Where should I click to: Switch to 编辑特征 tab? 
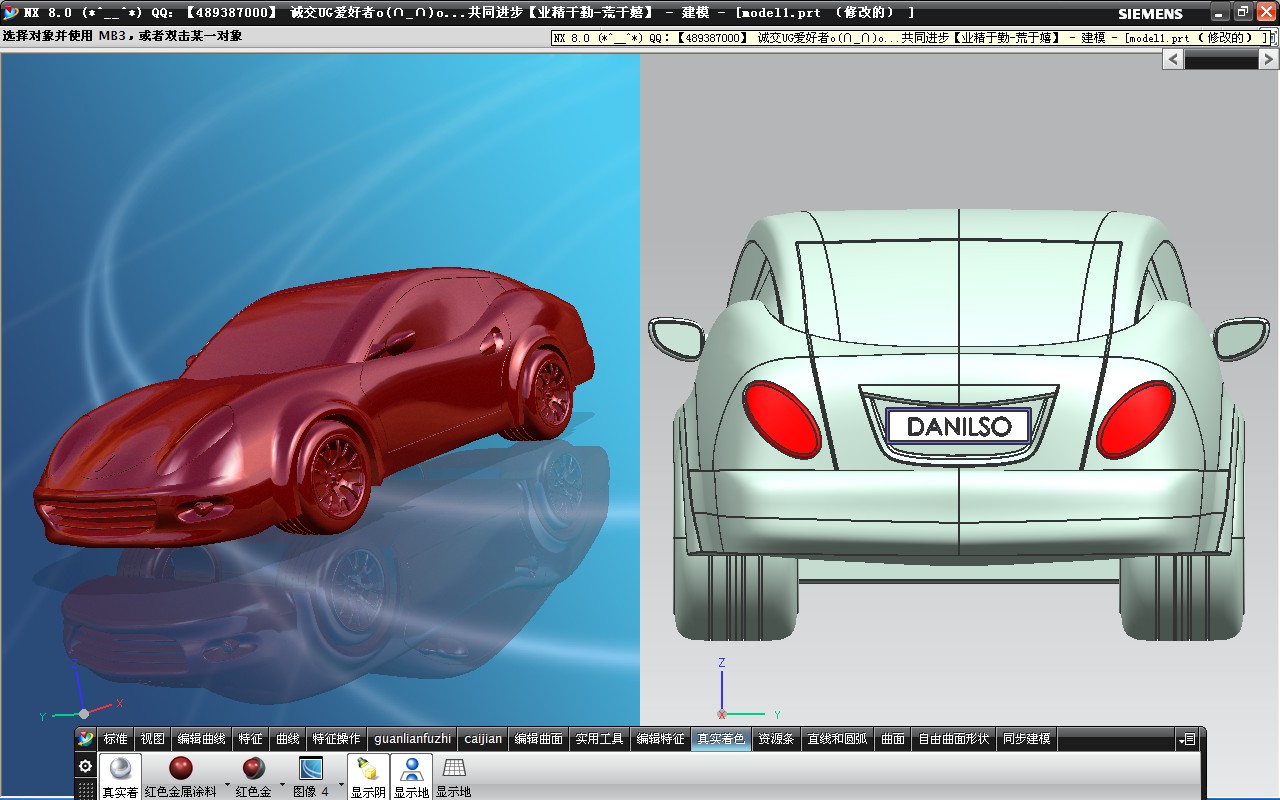coord(661,739)
